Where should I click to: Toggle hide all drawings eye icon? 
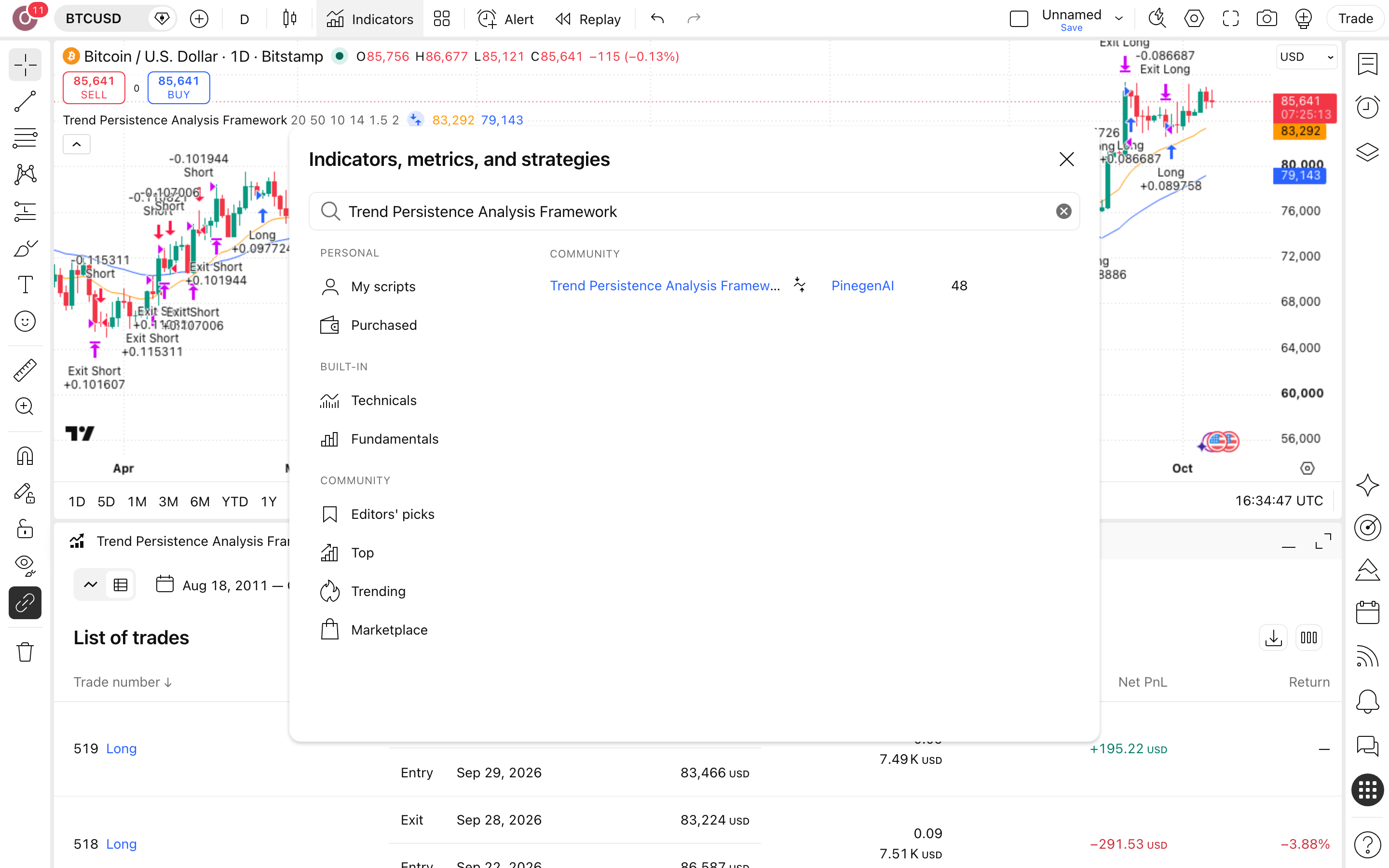(x=25, y=566)
